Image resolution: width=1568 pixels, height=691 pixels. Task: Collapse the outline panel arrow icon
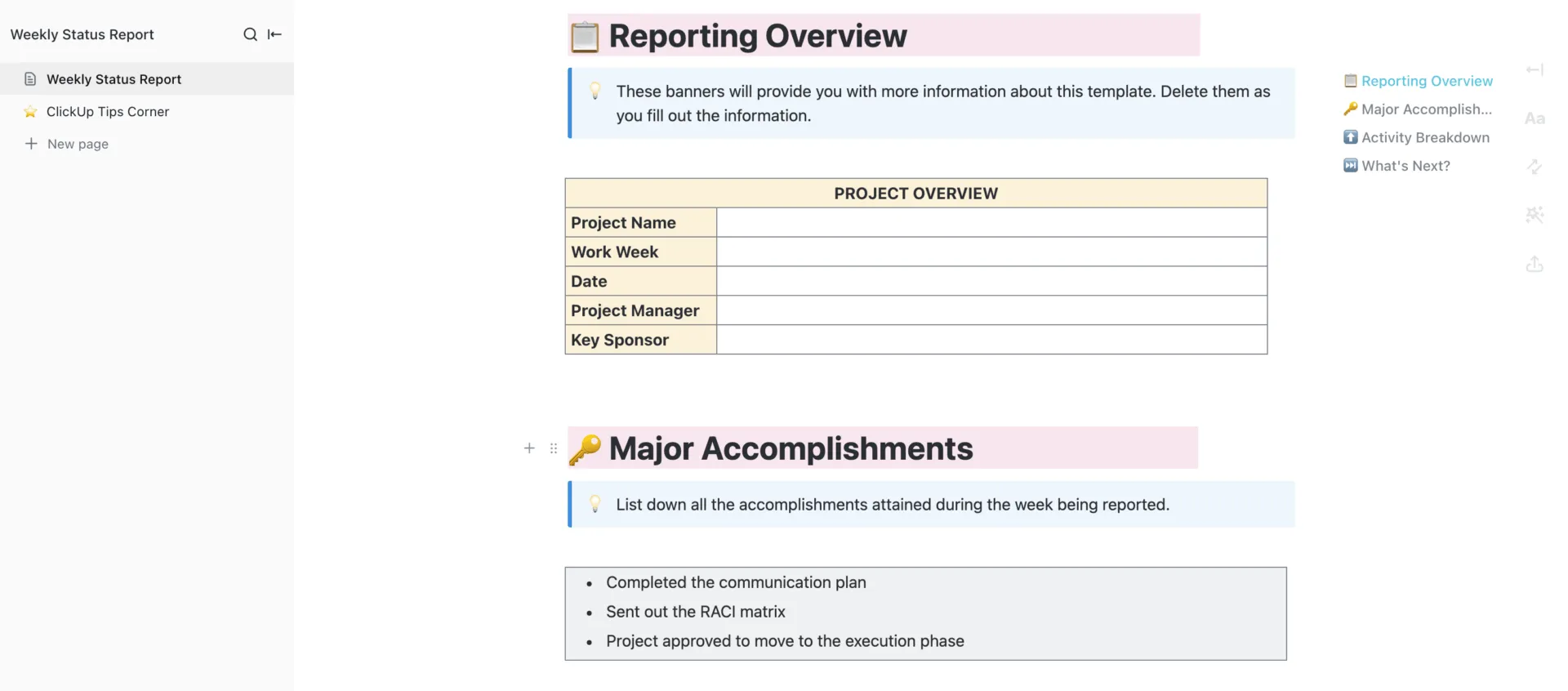[1535, 69]
